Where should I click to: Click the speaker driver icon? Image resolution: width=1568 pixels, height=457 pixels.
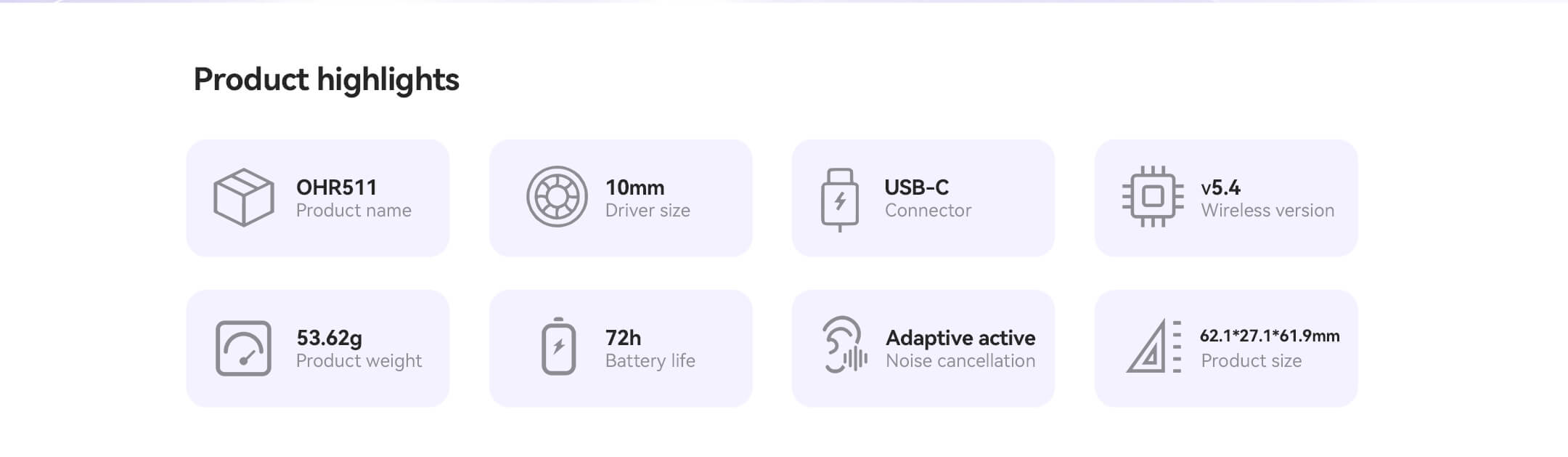(x=557, y=197)
